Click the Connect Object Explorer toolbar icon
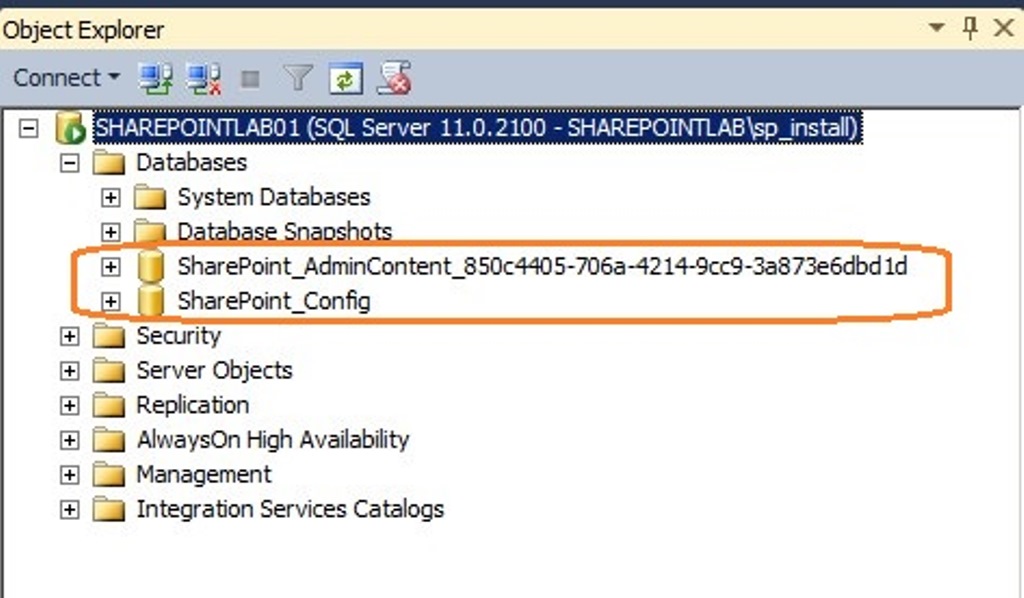Screen dimensions: 1024x598 [155, 78]
